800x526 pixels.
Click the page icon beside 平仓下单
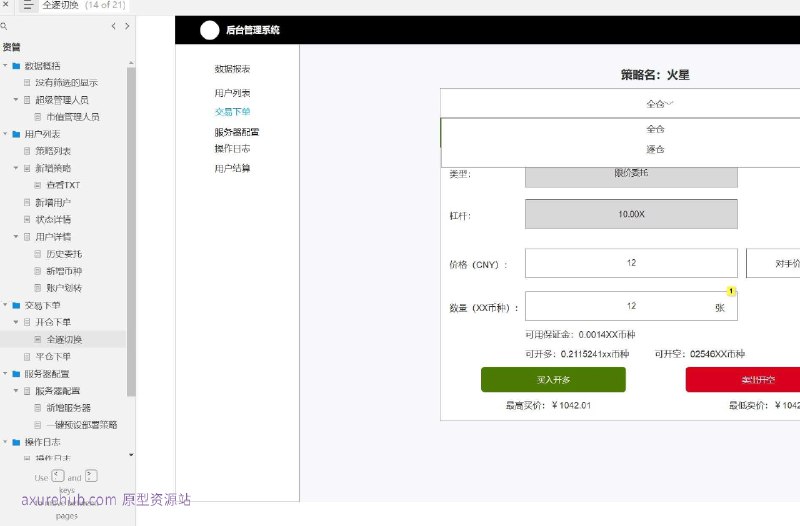click(27, 356)
